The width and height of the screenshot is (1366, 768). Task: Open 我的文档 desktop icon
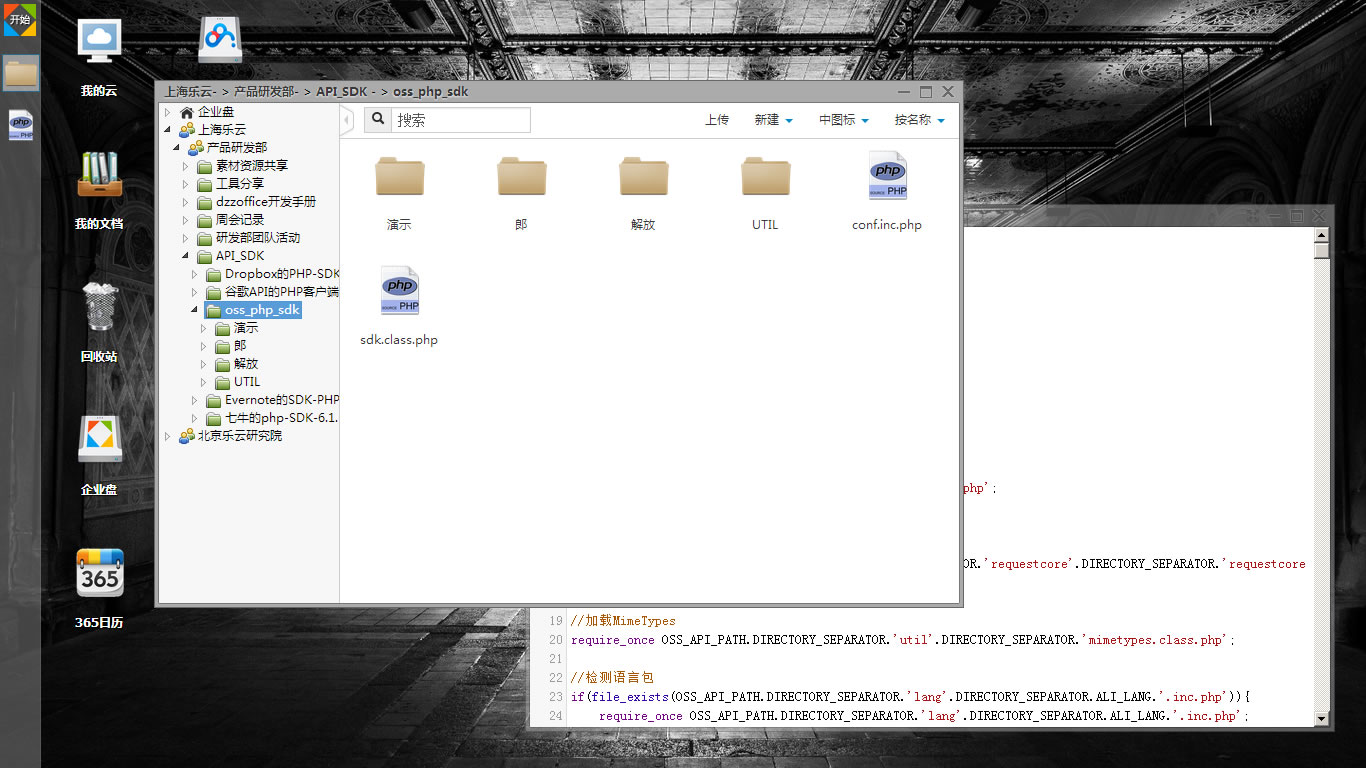tap(99, 176)
